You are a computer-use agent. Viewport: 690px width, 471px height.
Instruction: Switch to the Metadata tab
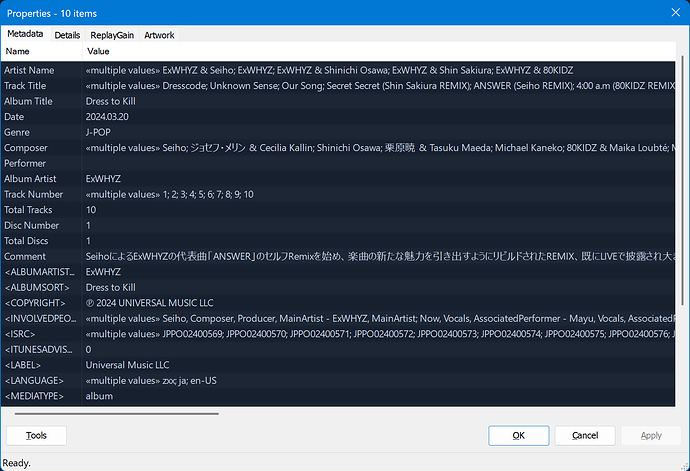25,34
